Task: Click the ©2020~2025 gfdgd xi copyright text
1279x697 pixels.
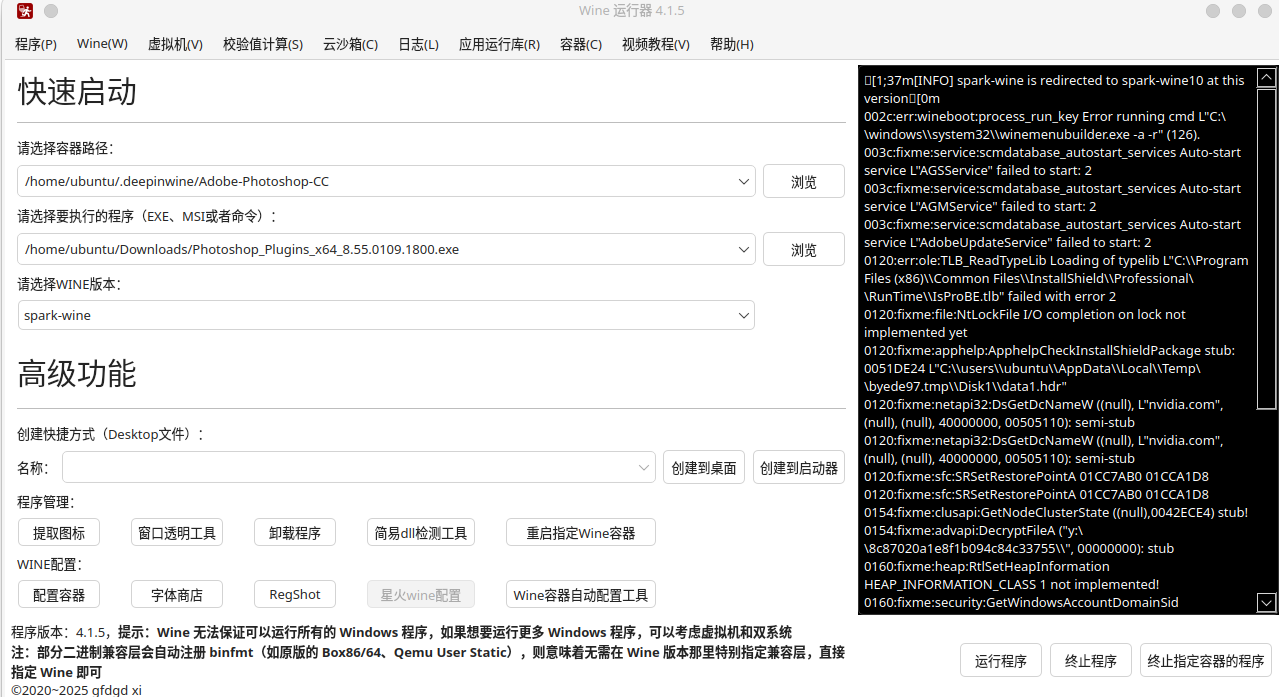Action: pyautogui.click(x=76, y=690)
